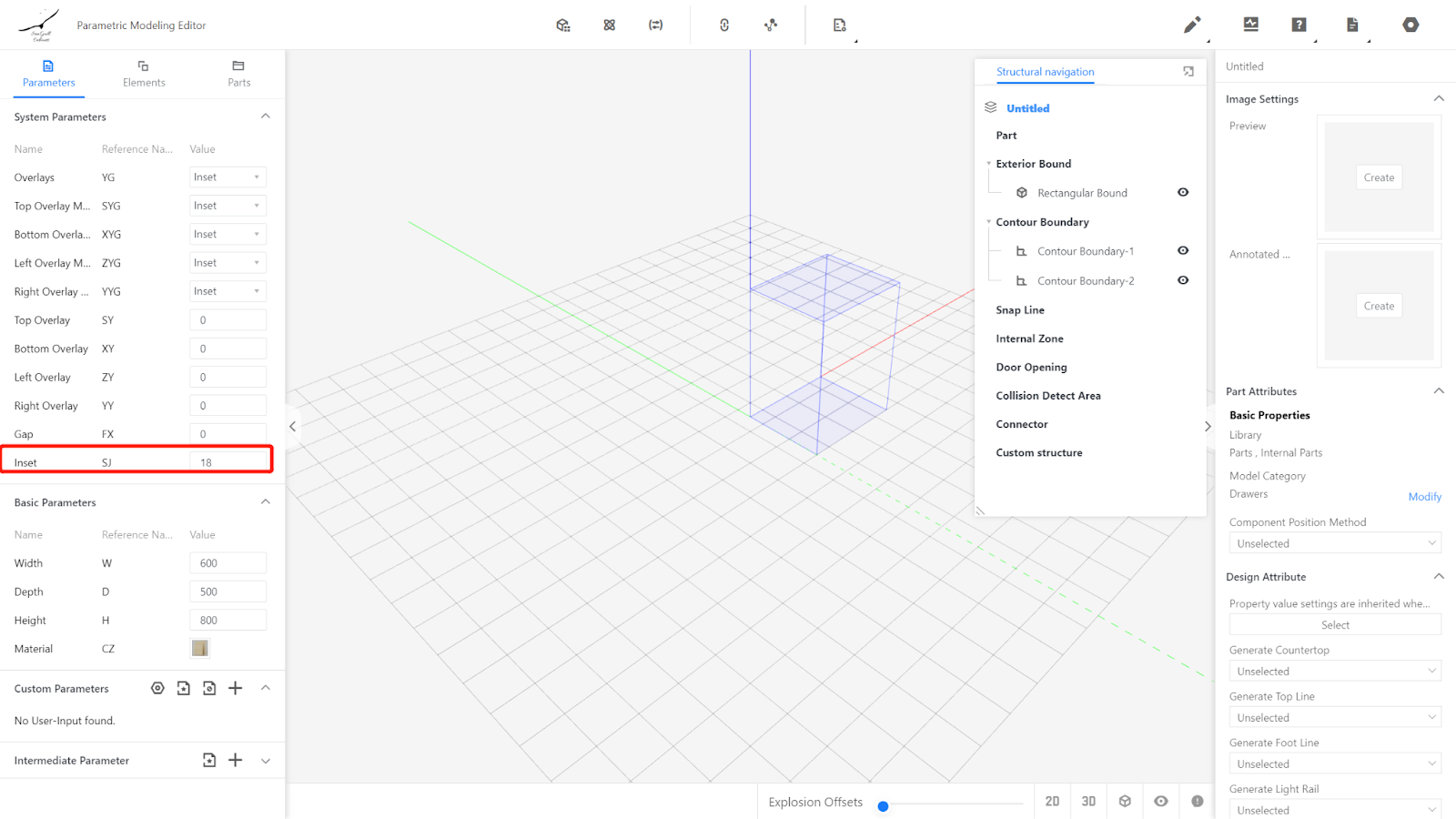The width and height of the screenshot is (1456, 819).
Task: Click the Material color swatch
Action: coord(200,649)
